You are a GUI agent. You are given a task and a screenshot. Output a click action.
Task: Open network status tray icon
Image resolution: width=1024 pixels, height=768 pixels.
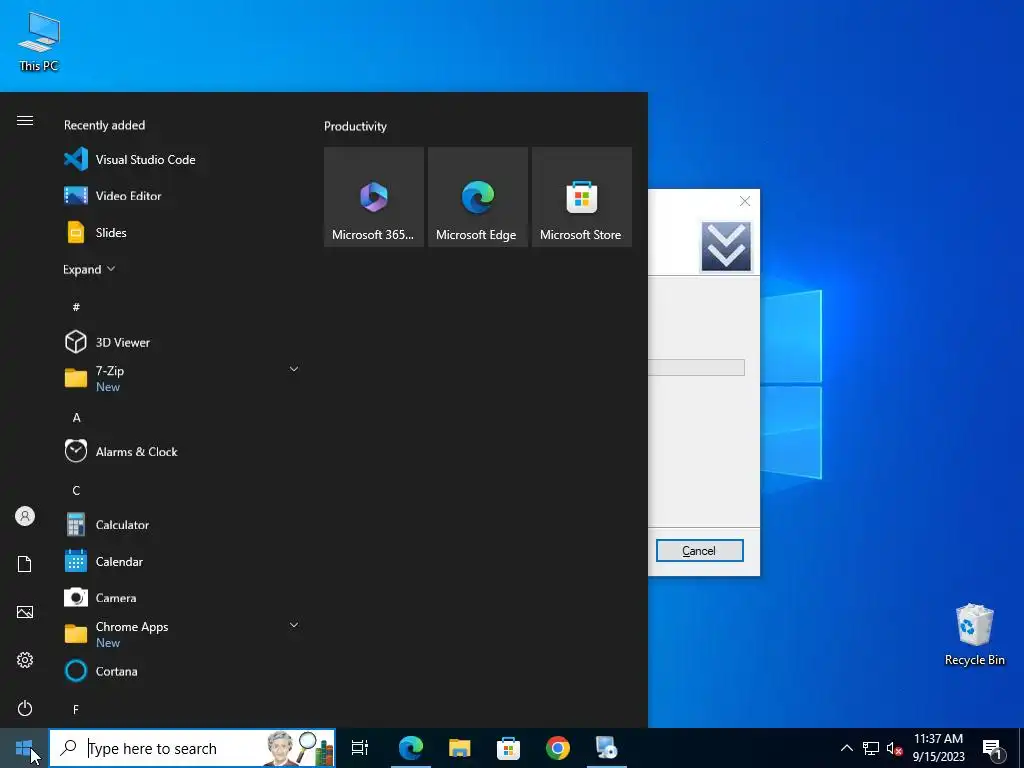(871, 748)
